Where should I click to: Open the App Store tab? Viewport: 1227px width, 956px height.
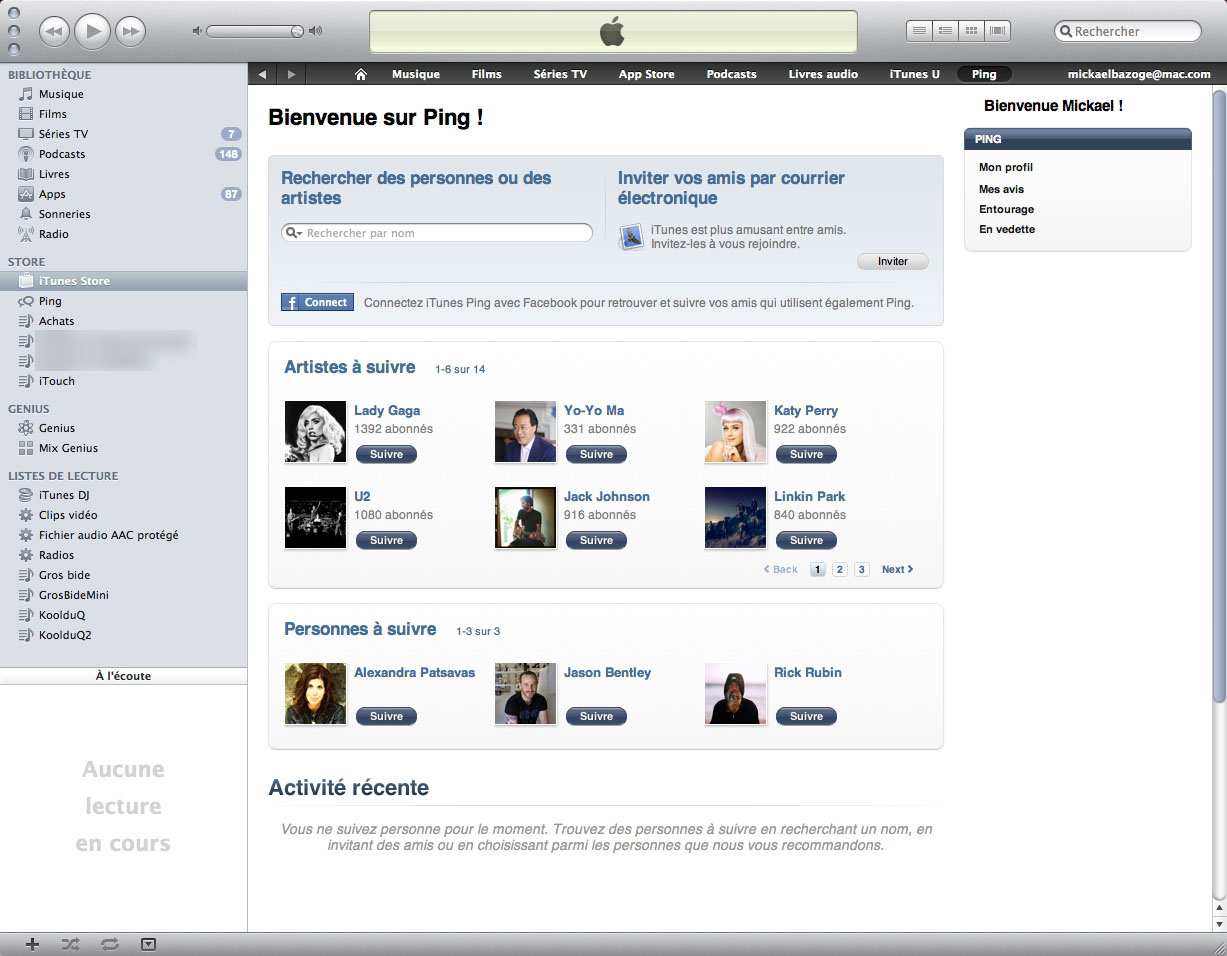click(647, 74)
